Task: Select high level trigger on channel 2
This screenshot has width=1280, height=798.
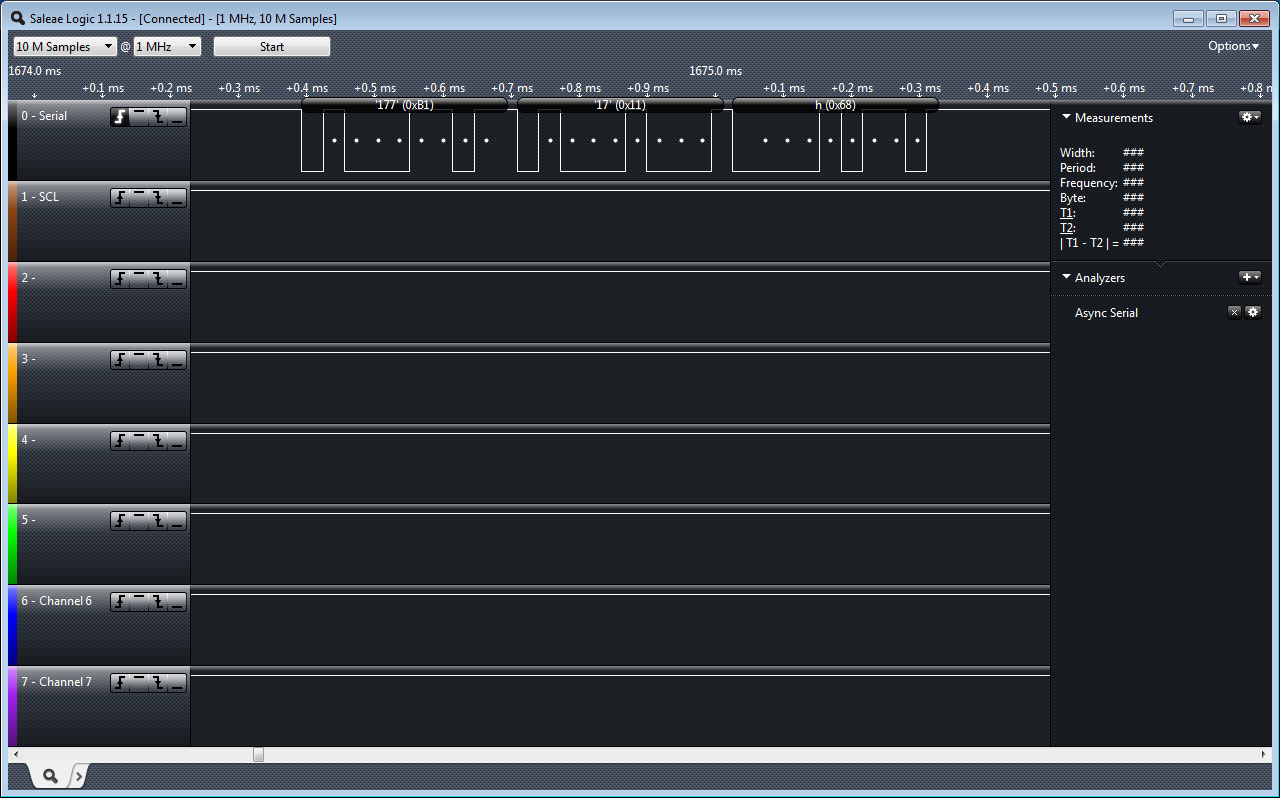Action: pyautogui.click(x=139, y=279)
